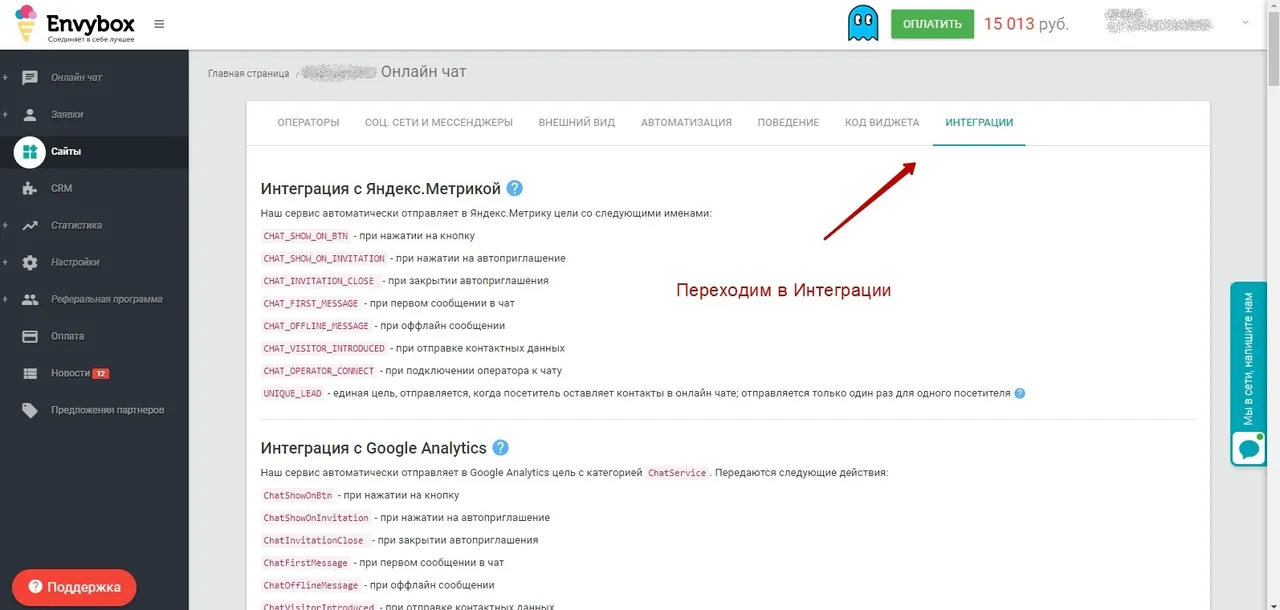Switch to Соц. сети и мессенджеры tab
Viewport: 1280px width, 610px height.
coord(439,123)
